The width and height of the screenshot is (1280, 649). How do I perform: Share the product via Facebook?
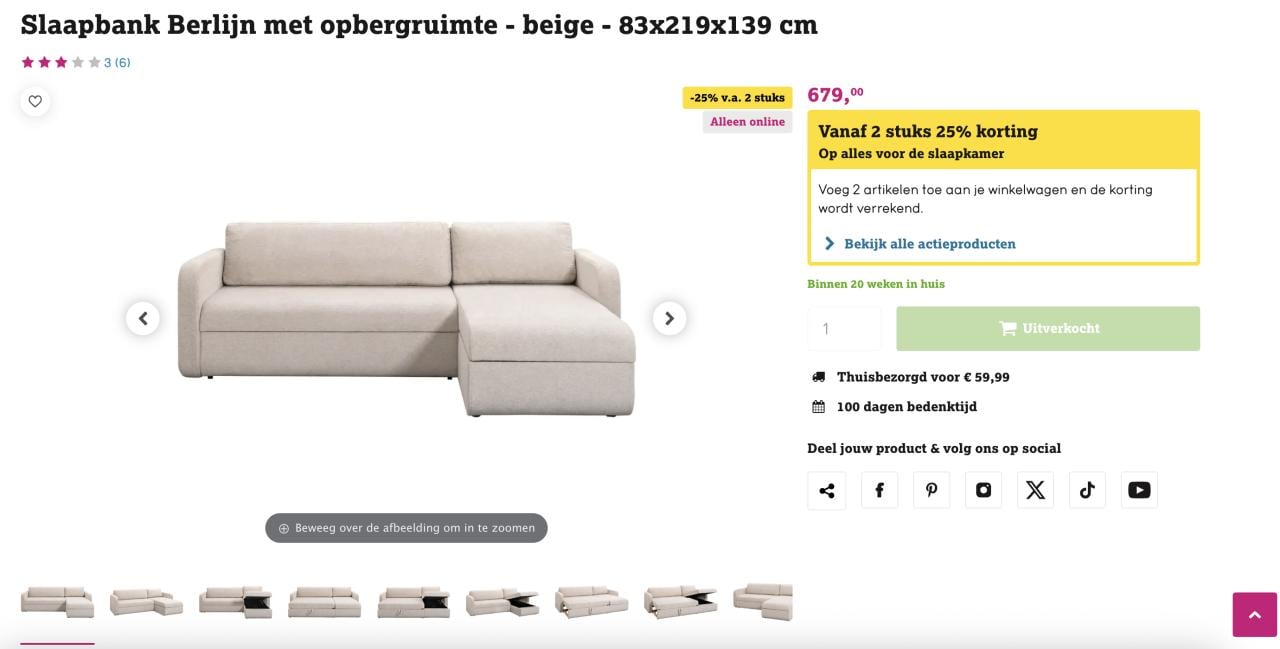coord(879,489)
